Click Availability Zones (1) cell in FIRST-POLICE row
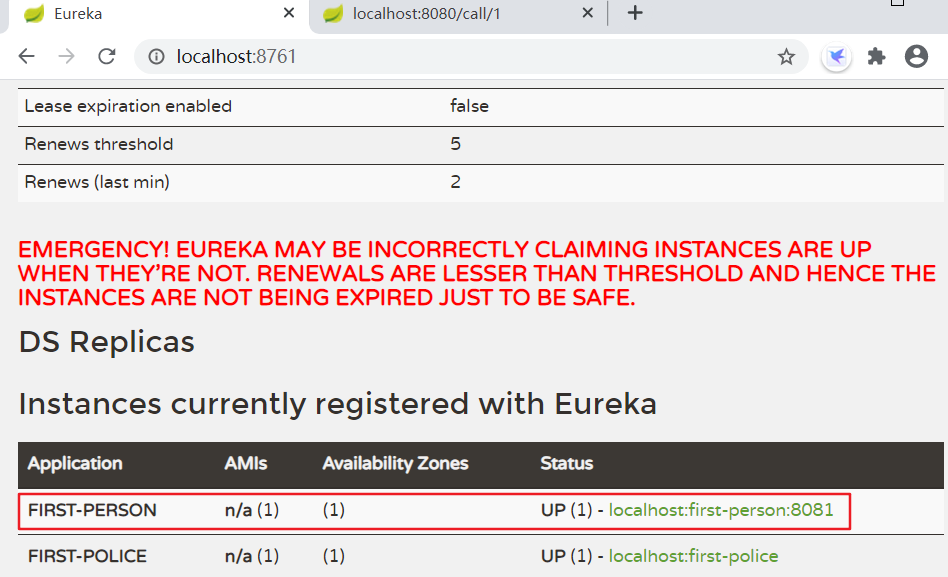Image resolution: width=948 pixels, height=577 pixels. 334,556
